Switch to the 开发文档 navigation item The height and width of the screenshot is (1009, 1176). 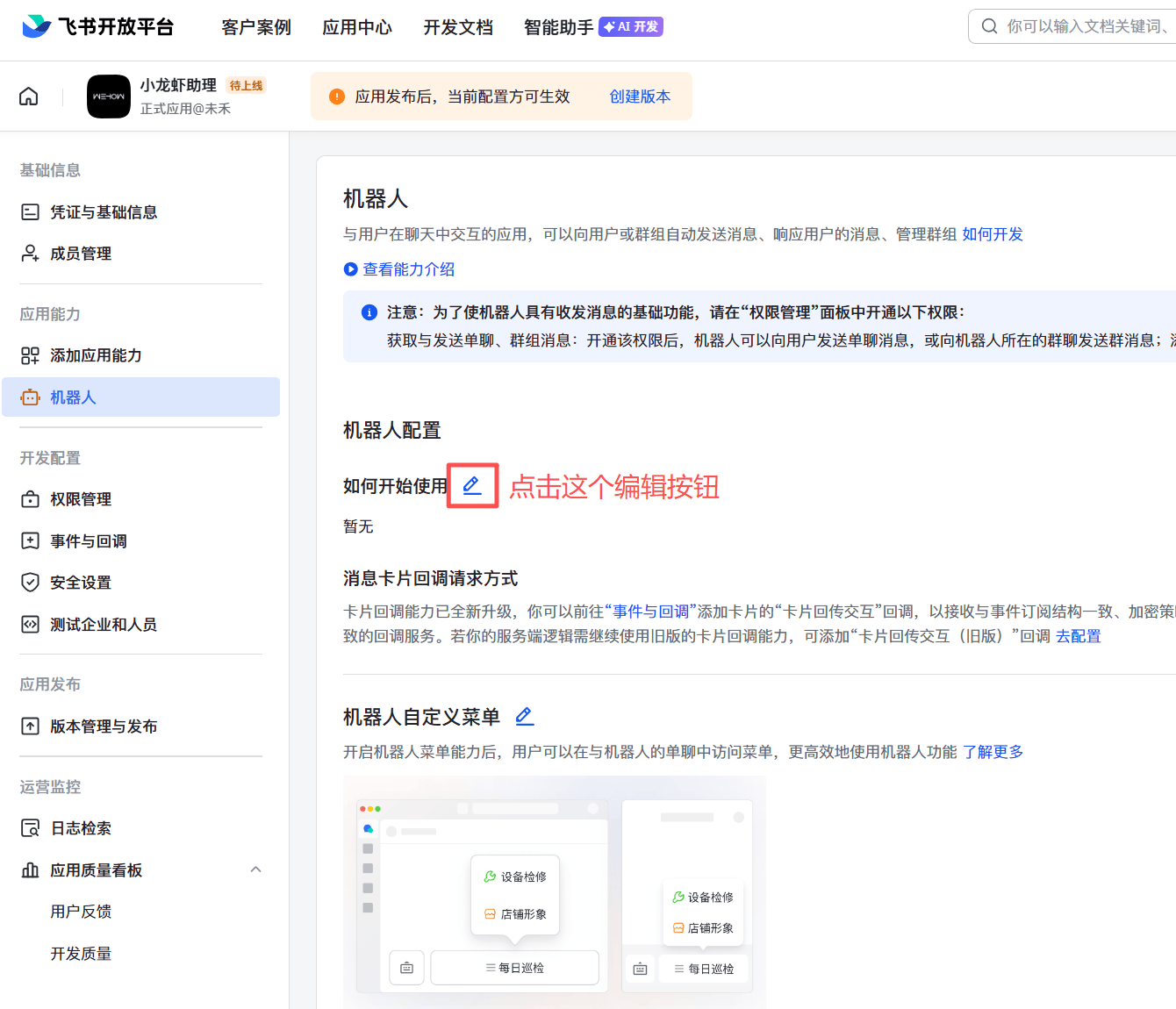click(x=457, y=27)
